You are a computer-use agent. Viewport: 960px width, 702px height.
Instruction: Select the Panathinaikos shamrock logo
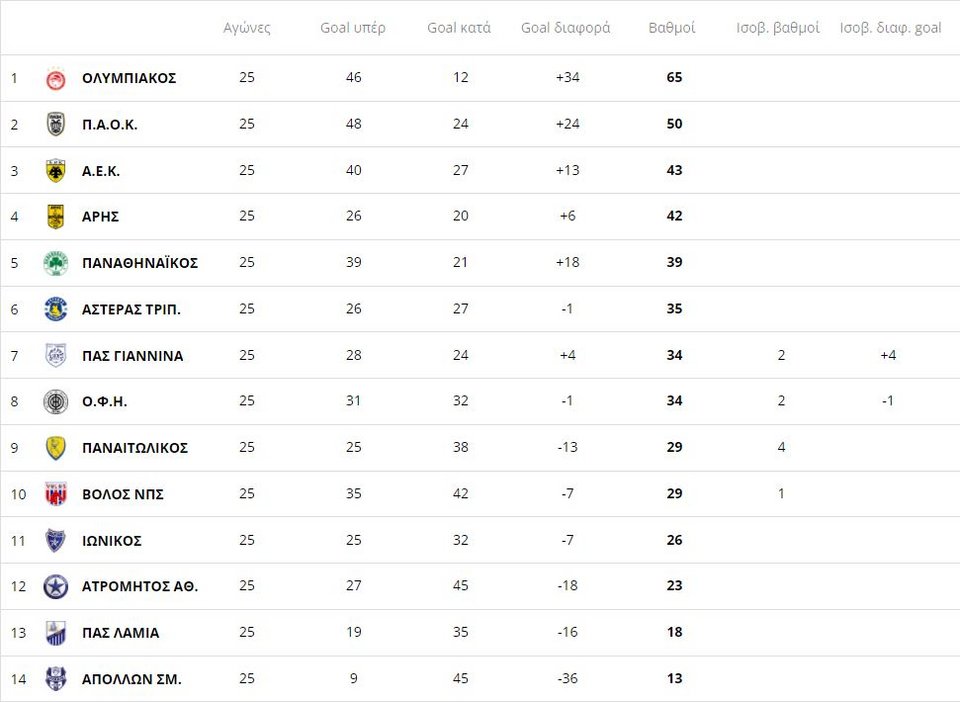56,263
